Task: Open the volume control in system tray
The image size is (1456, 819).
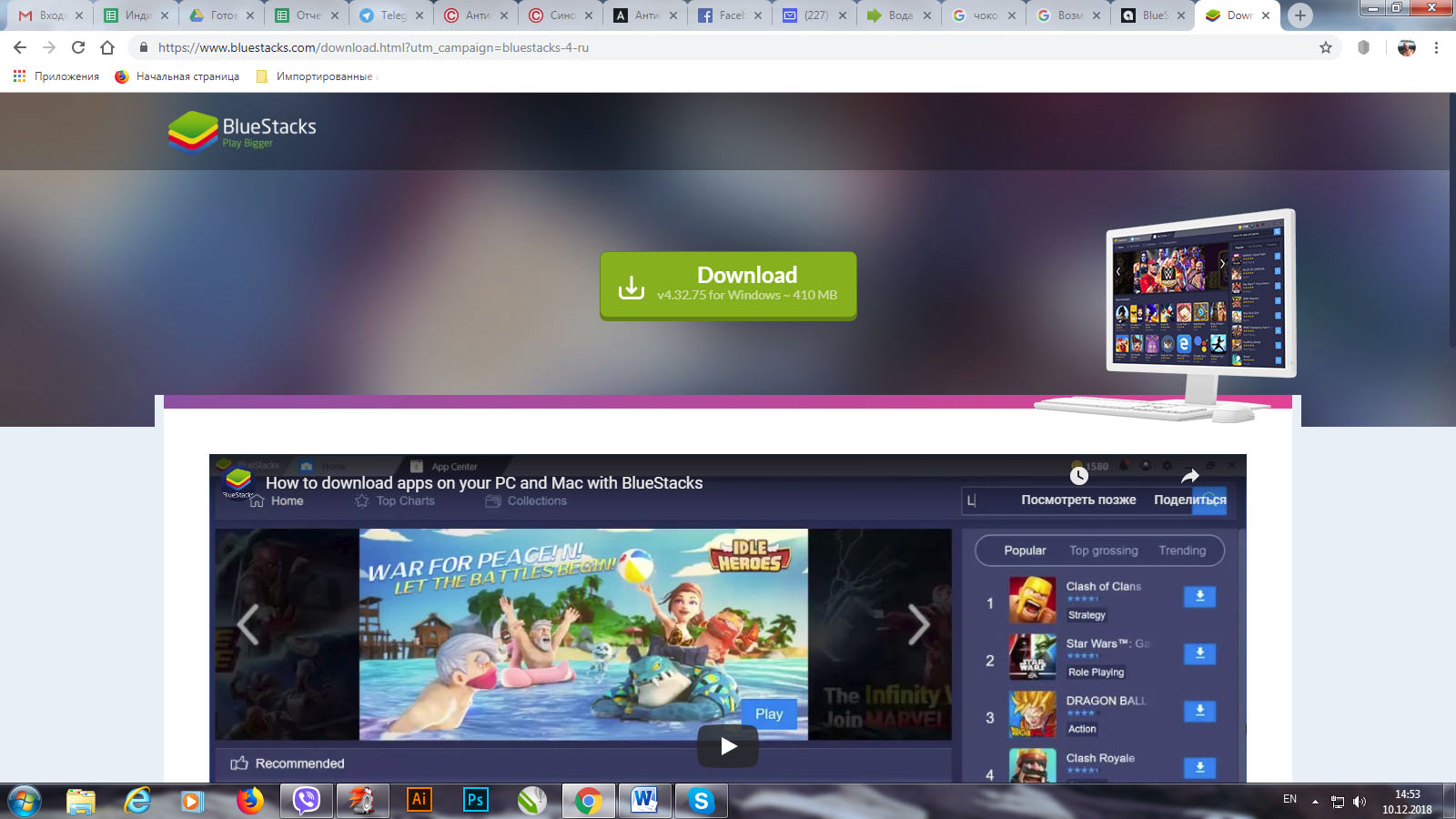Action: coord(1360,802)
